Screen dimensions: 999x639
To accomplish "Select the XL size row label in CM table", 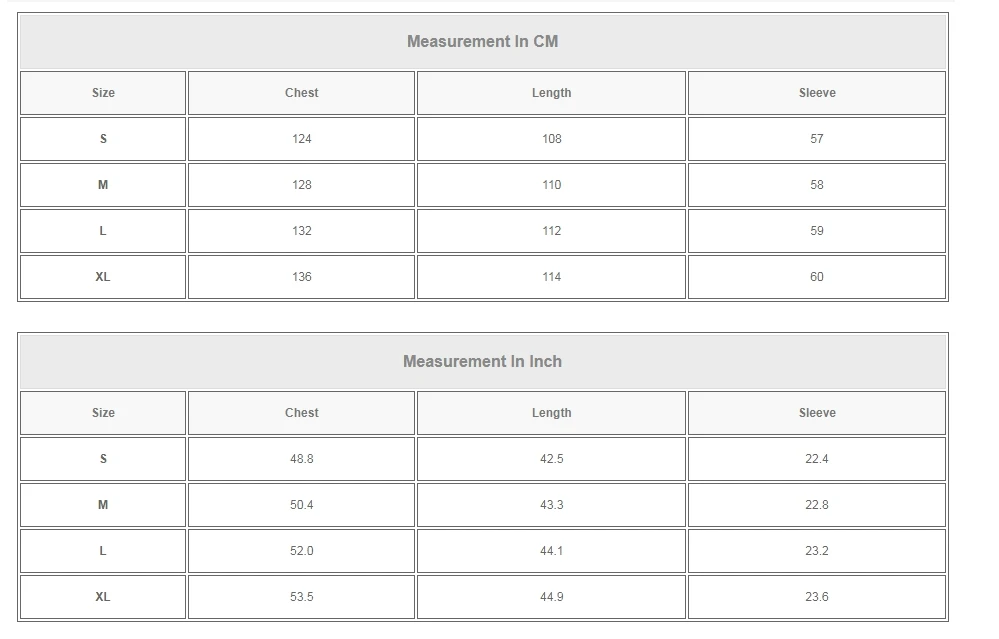I will click(103, 277).
